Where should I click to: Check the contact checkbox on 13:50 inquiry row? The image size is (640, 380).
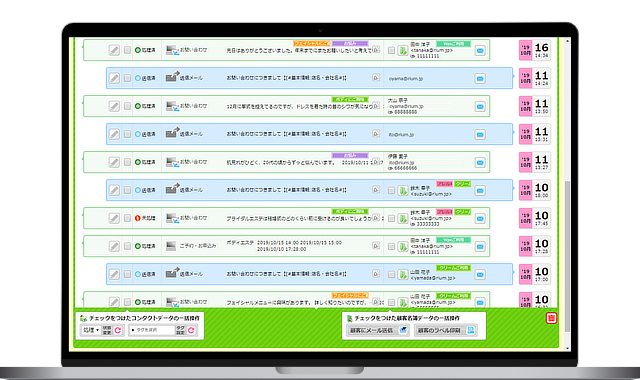[x=127, y=106]
